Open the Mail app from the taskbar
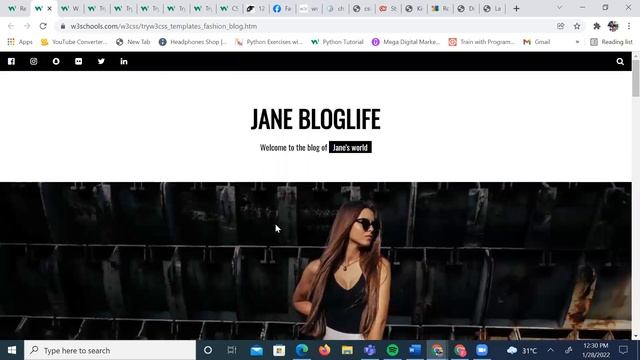 click(257, 350)
